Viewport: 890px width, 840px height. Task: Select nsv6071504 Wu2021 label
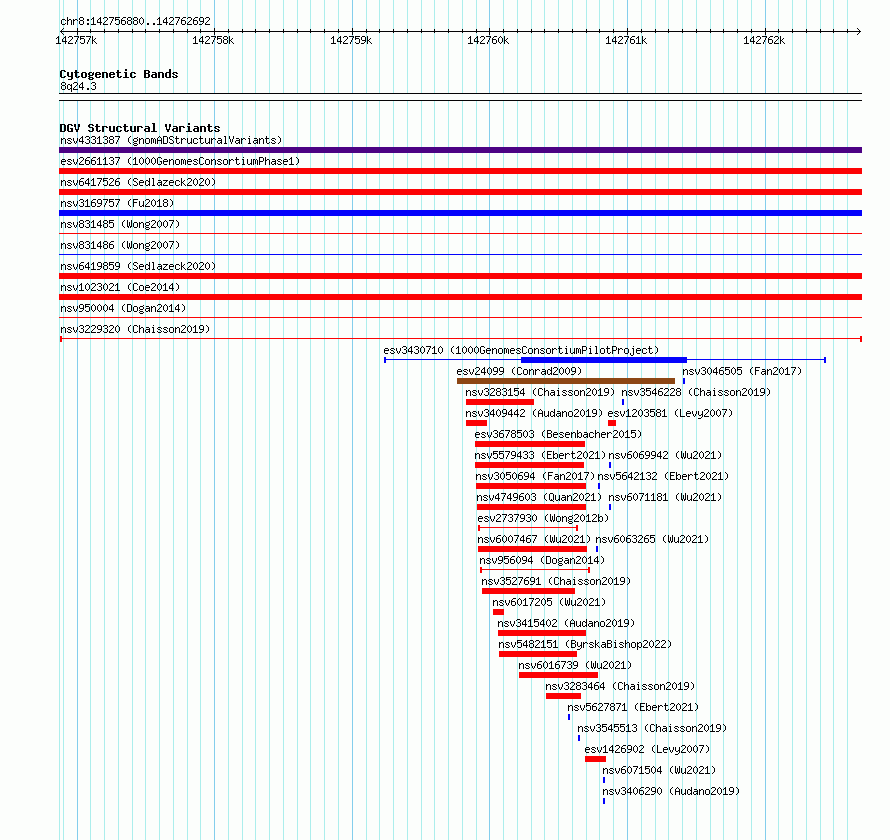click(659, 770)
